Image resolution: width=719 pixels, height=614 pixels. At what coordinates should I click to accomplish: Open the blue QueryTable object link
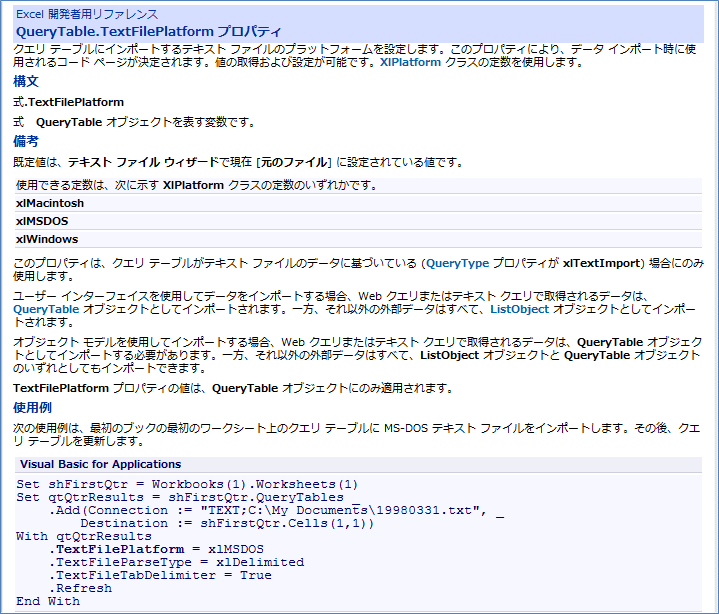[46, 309]
